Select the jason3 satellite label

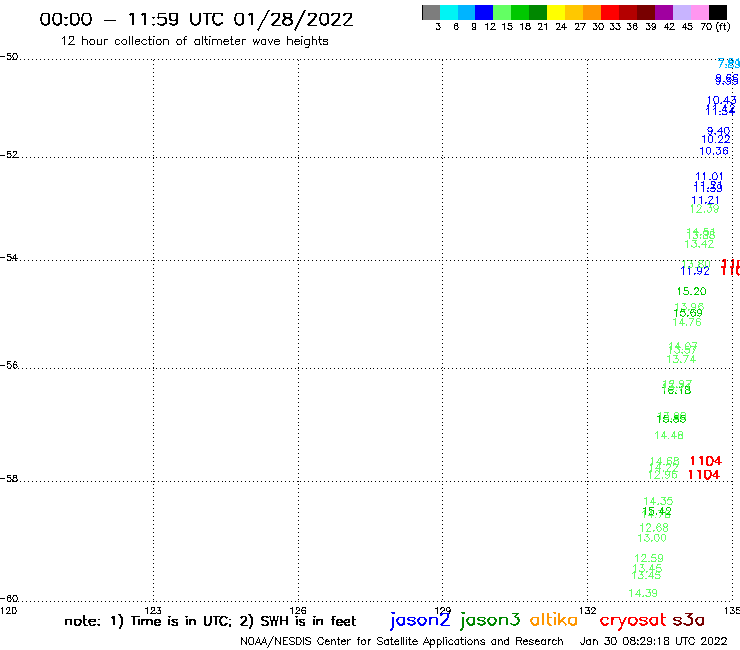coord(490,620)
